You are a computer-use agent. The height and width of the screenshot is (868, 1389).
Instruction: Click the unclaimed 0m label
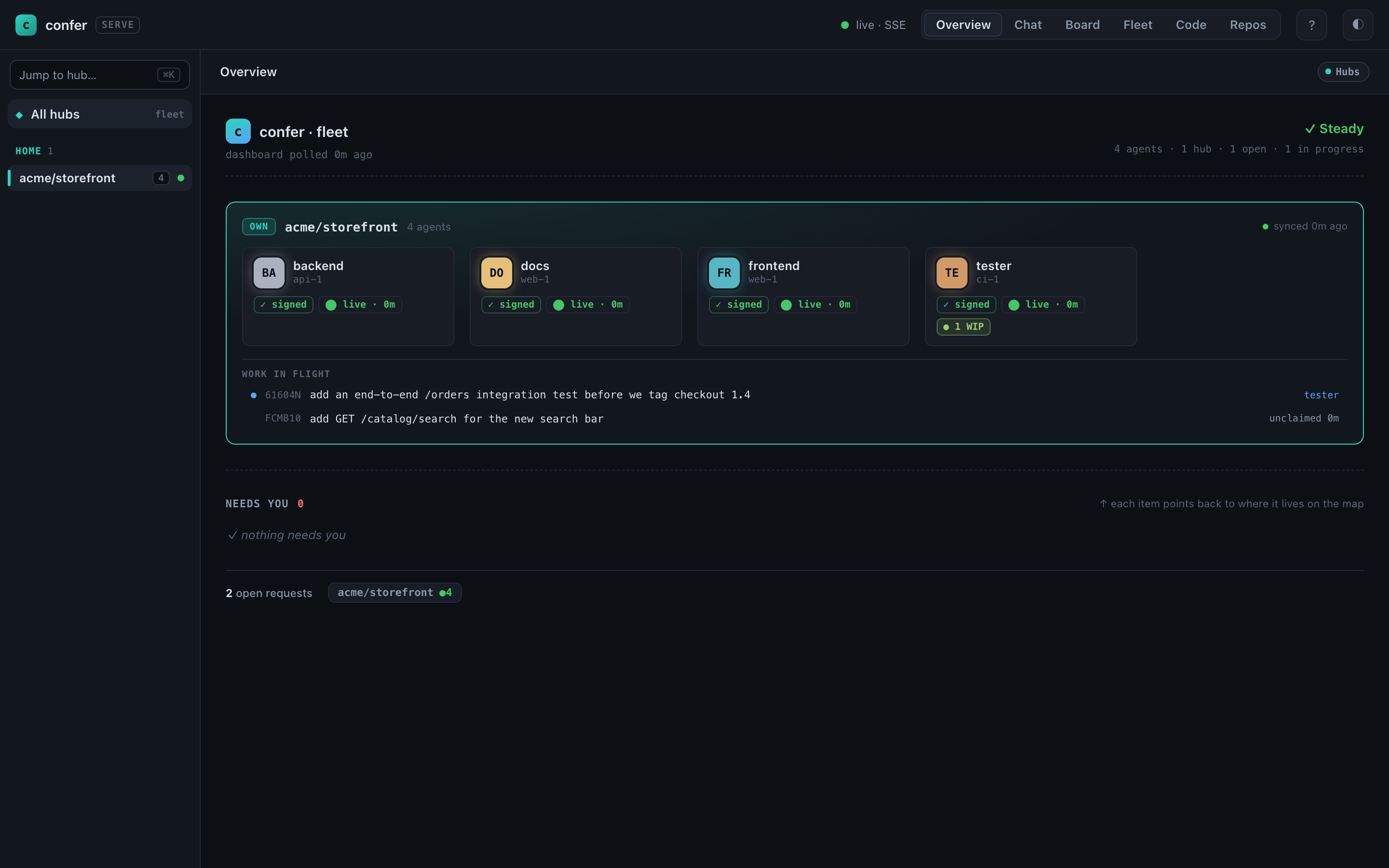(1304, 419)
